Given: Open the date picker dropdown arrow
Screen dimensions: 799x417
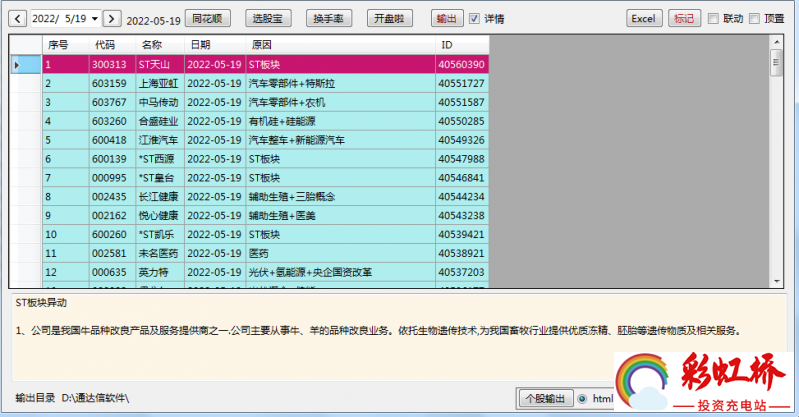Looking at the screenshot, I should click(95, 19).
